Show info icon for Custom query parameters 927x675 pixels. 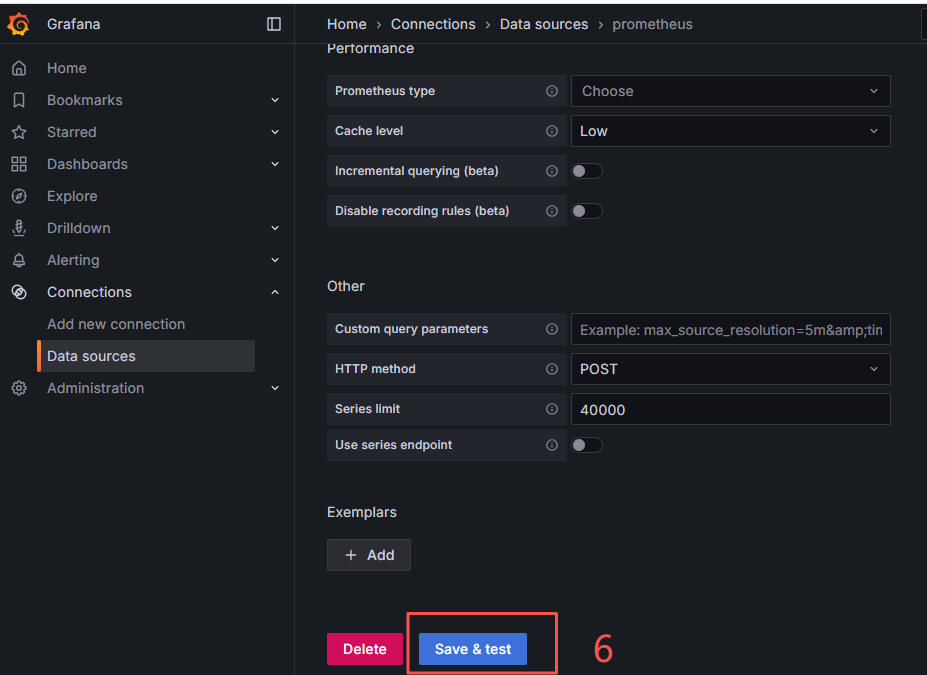point(552,329)
